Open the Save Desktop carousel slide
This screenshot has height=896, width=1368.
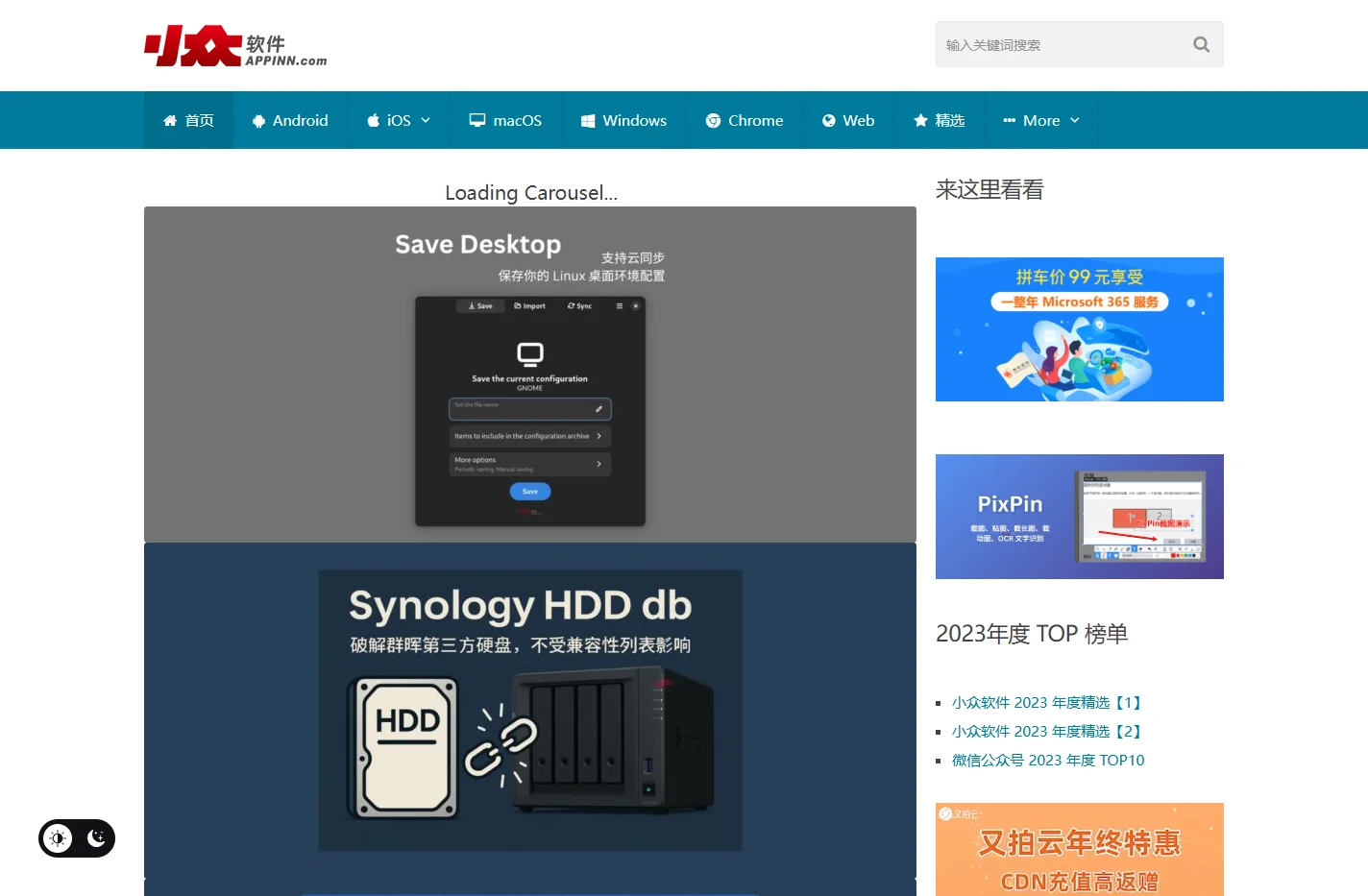coord(530,375)
